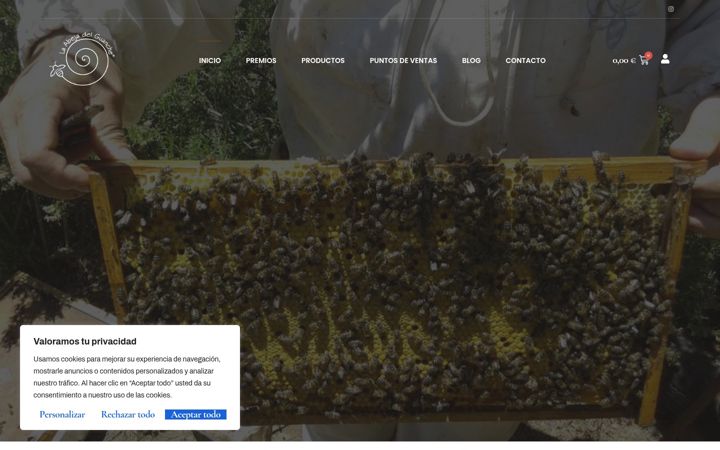
Task: Accept all cookies with Aceptar todo
Action: pos(196,414)
